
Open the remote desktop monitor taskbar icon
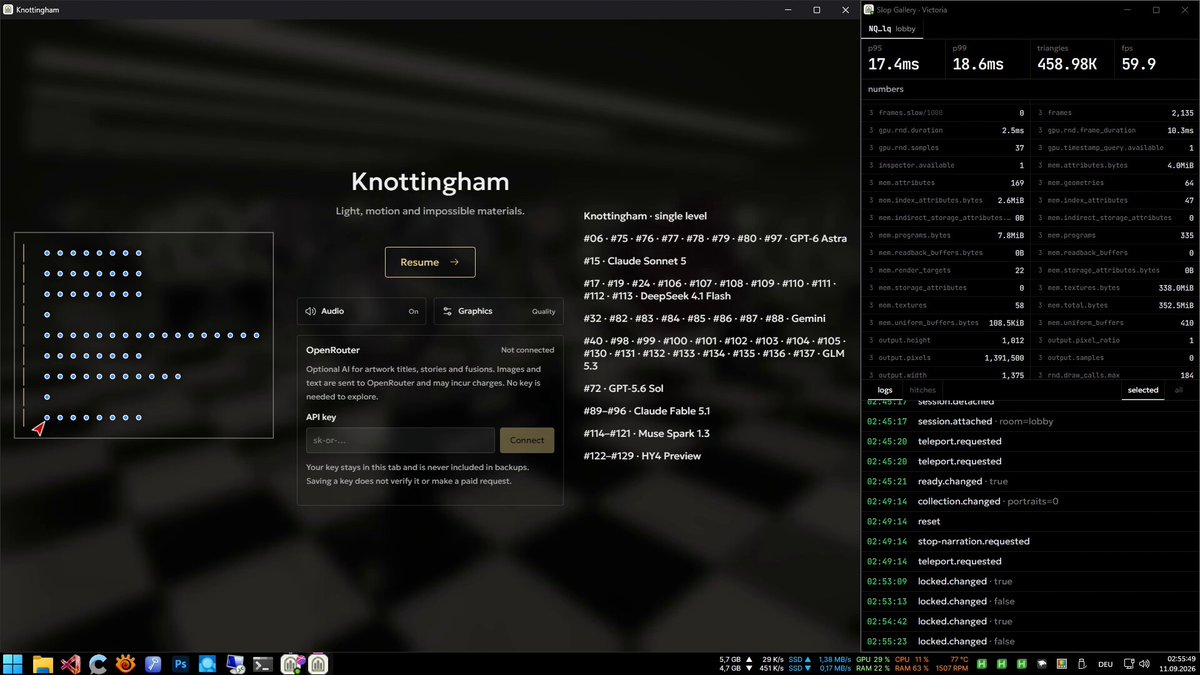(x=236, y=663)
